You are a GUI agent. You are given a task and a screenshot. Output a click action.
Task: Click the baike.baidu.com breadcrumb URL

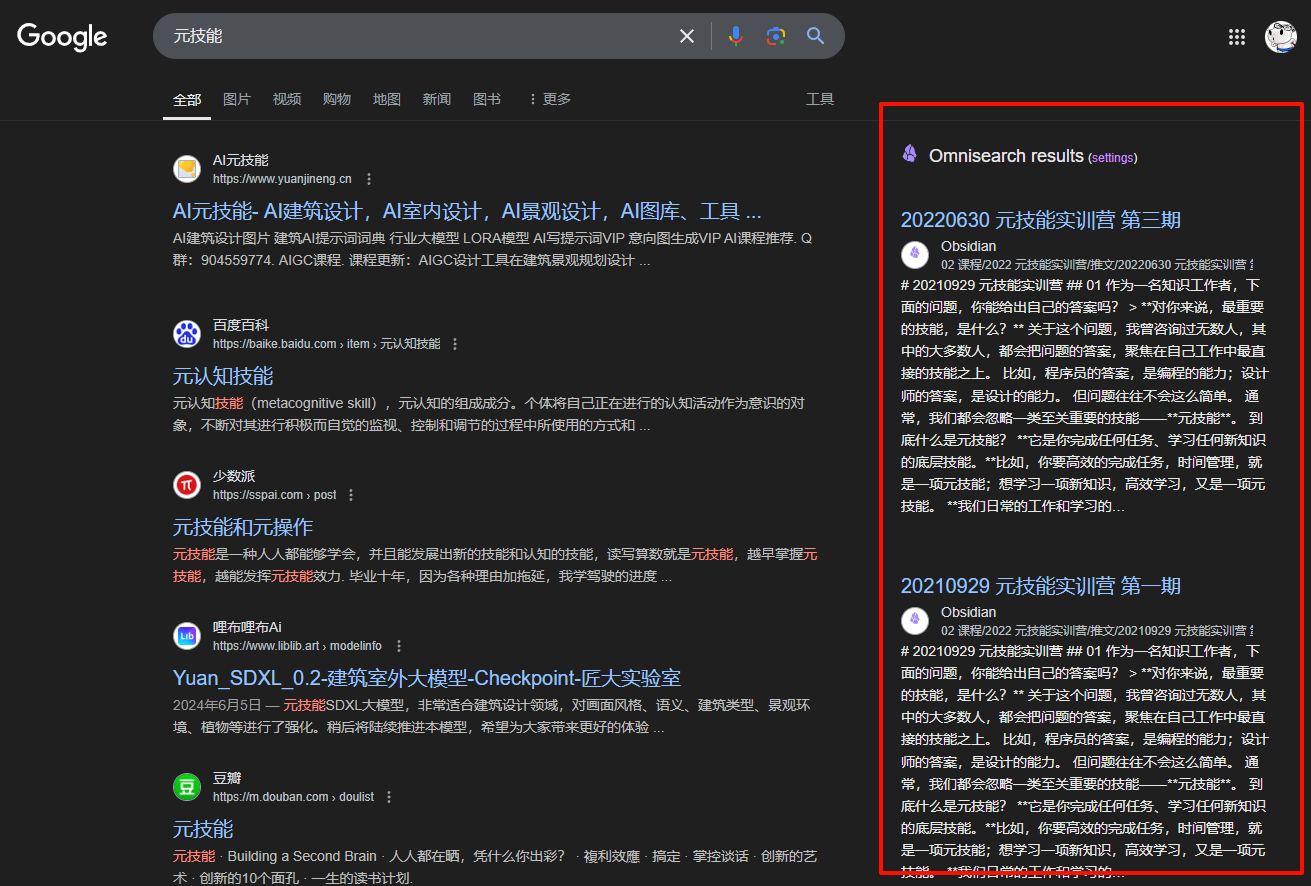pyautogui.click(x=326, y=344)
